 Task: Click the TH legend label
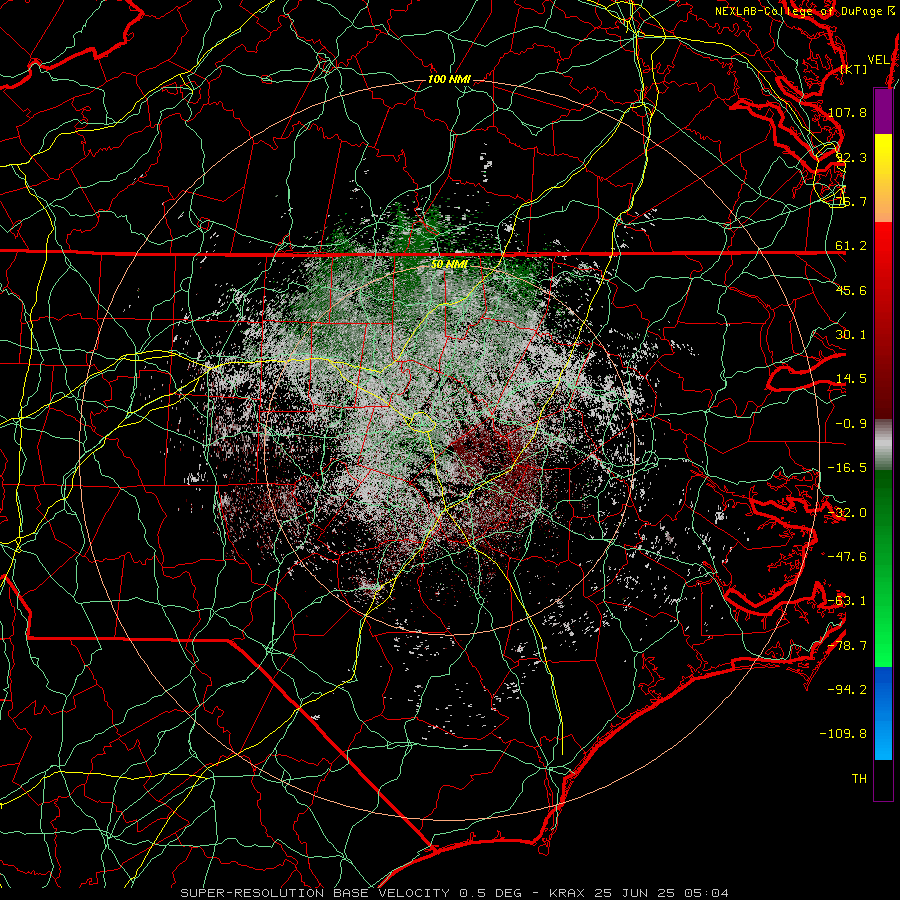pos(859,779)
